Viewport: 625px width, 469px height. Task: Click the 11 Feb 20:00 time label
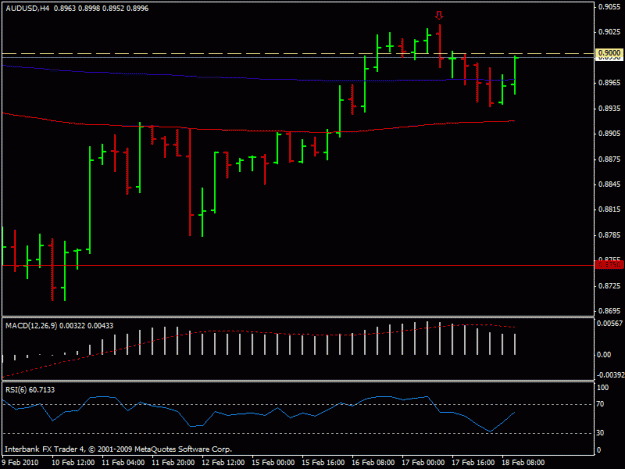(173, 463)
